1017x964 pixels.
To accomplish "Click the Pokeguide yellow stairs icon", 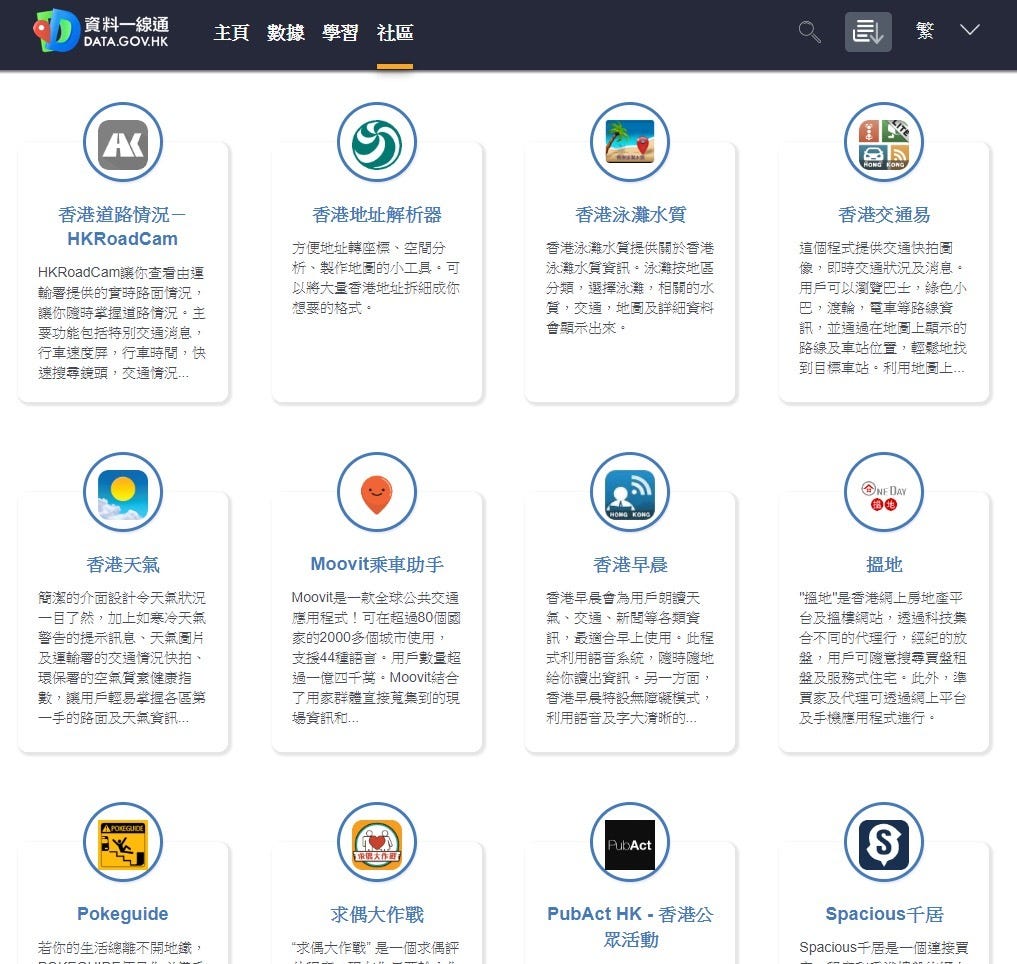I will pyautogui.click(x=123, y=843).
